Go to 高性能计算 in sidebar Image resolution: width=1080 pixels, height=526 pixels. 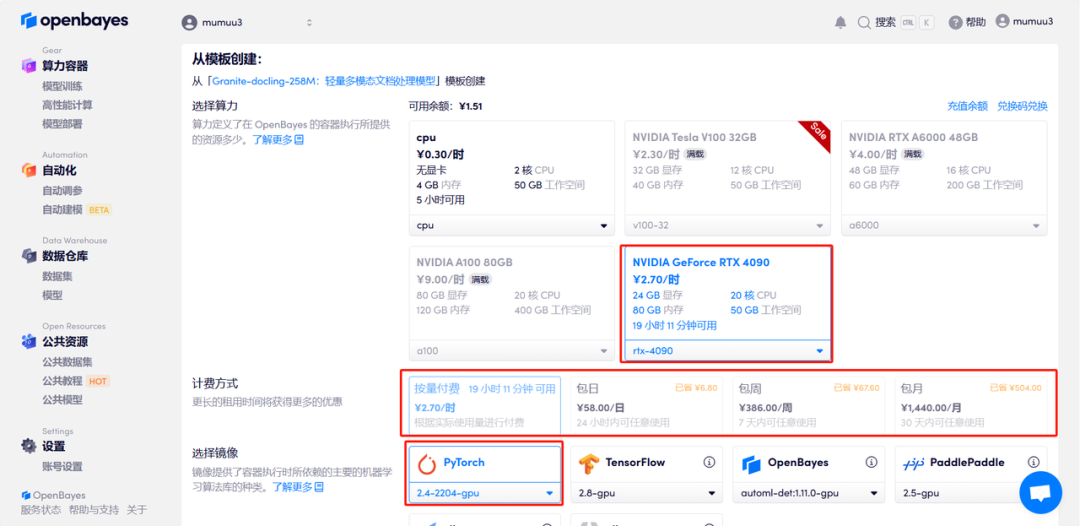pyautogui.click(x=68, y=105)
